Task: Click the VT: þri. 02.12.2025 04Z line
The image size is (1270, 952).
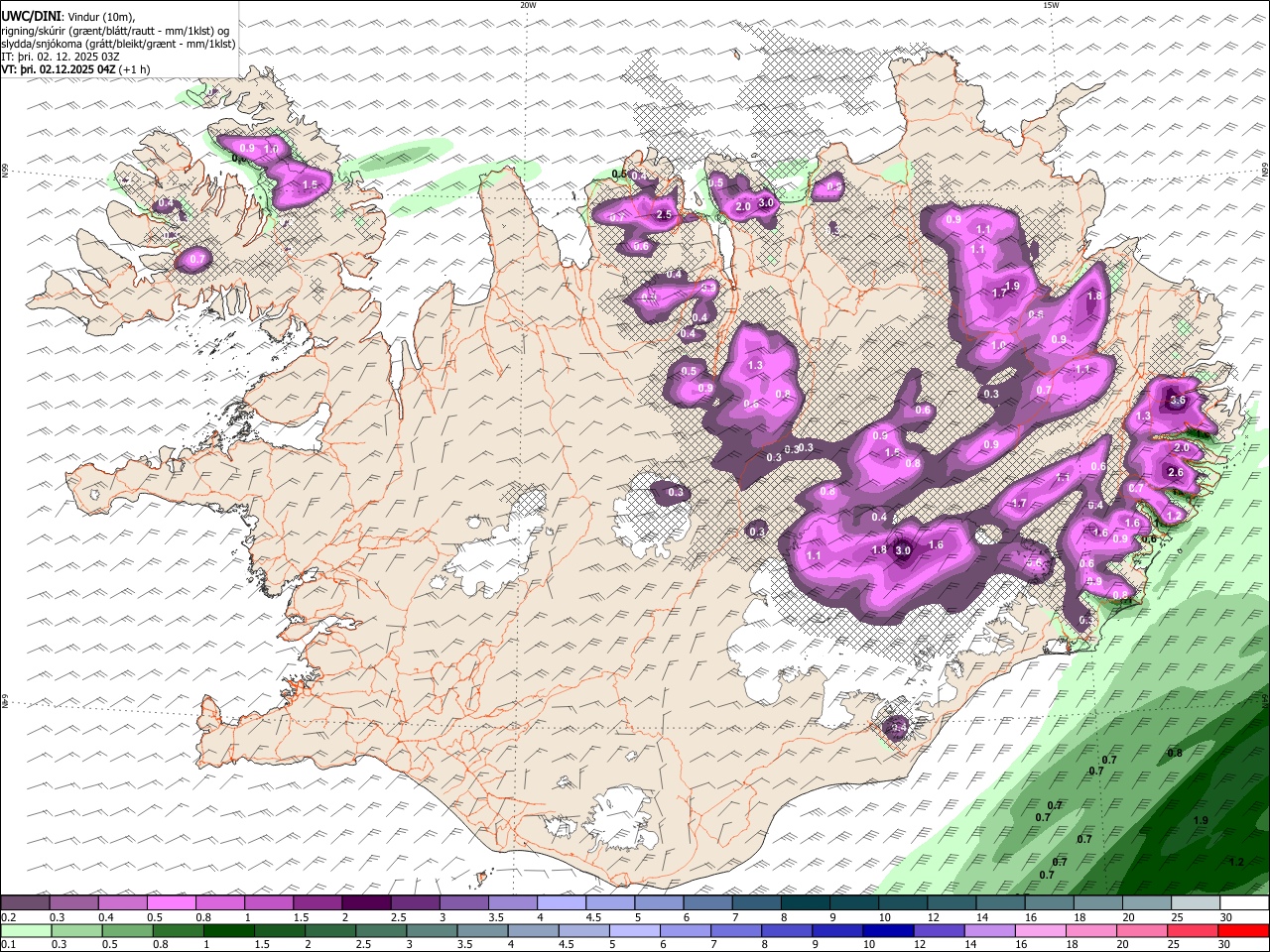Action: tap(76, 69)
